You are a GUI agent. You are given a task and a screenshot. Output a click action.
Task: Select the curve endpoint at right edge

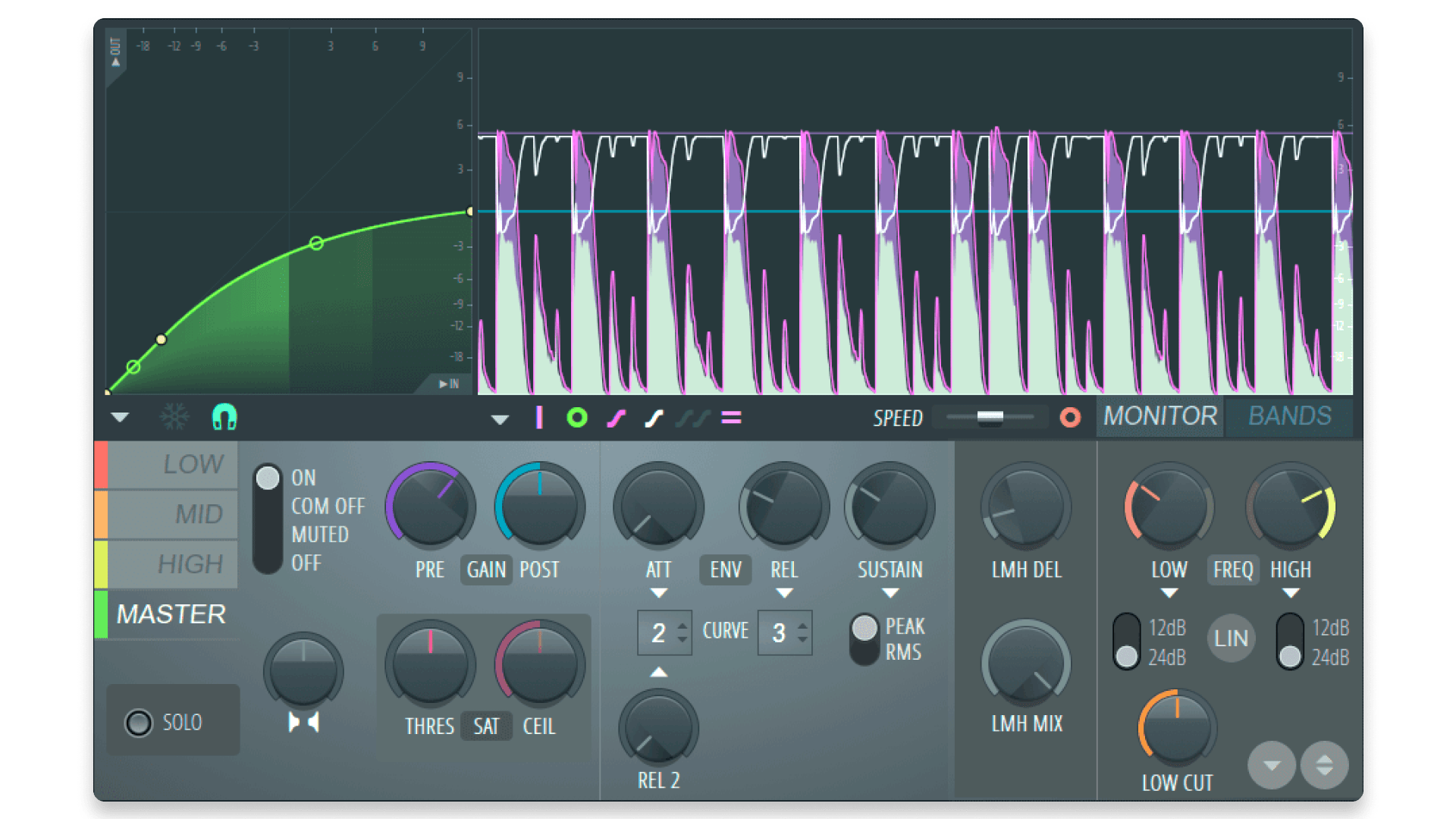[470, 212]
